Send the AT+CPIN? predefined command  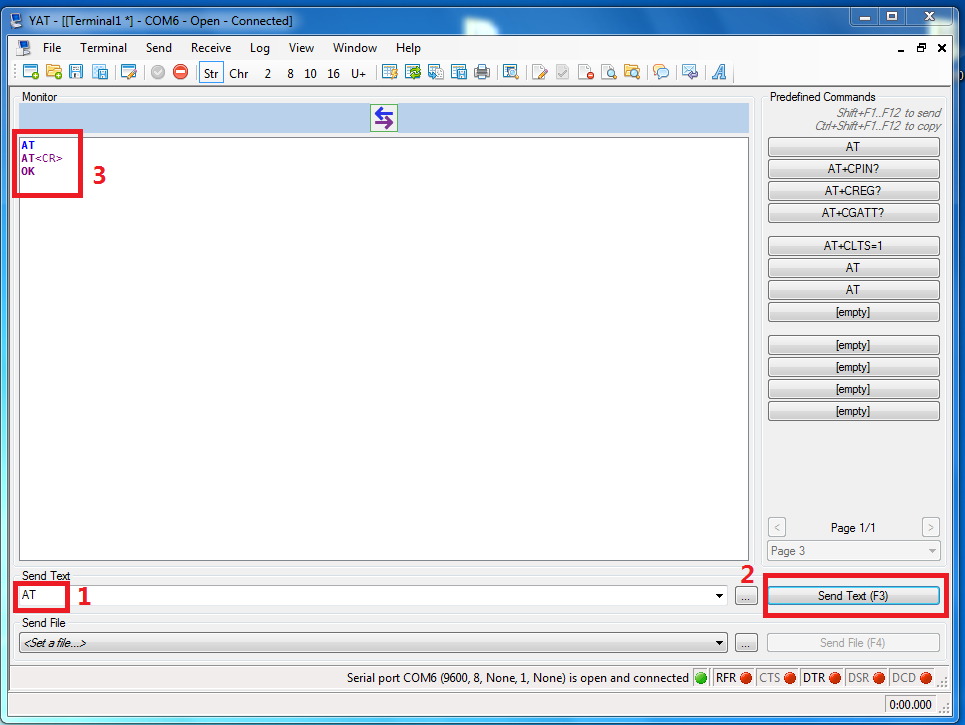(853, 169)
